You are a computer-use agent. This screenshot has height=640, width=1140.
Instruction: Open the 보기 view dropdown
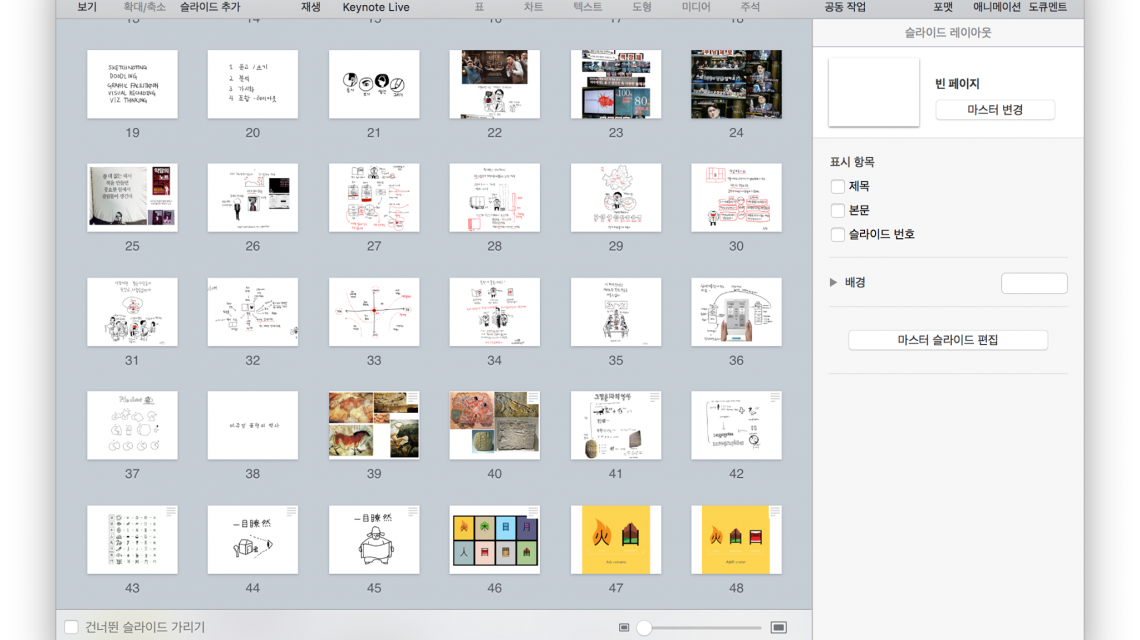pos(87,7)
